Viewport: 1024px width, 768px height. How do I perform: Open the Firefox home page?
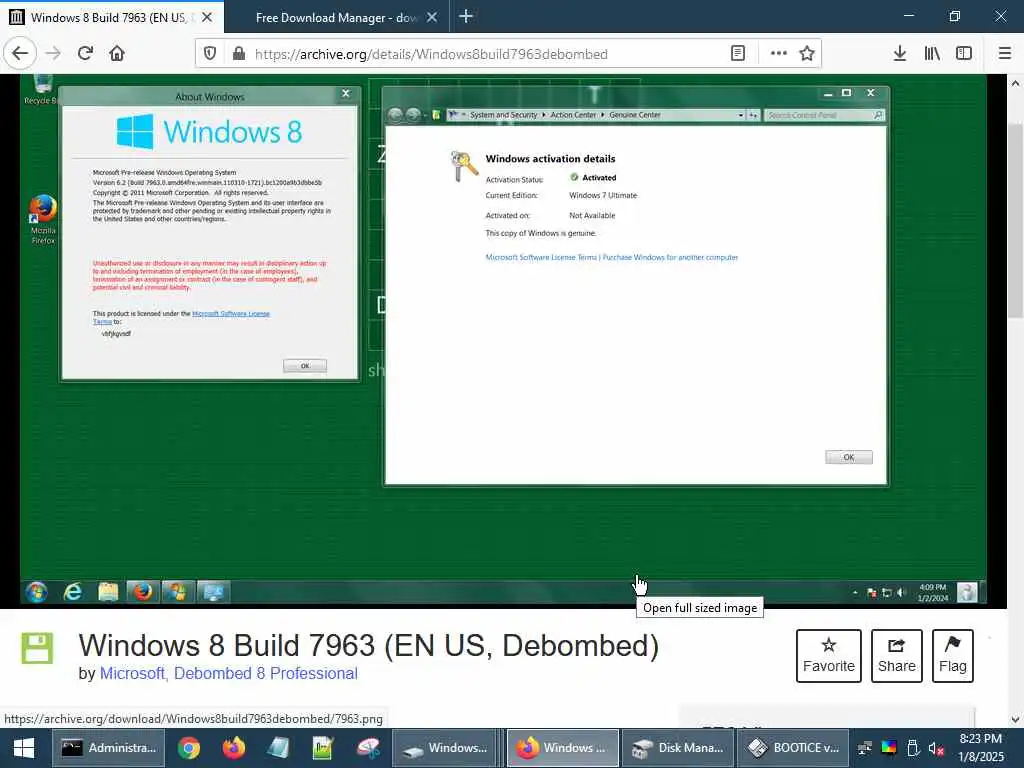(117, 54)
